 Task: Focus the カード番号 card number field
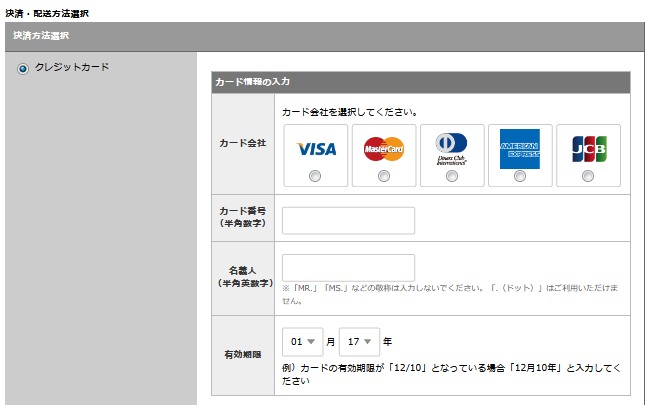coord(348,220)
